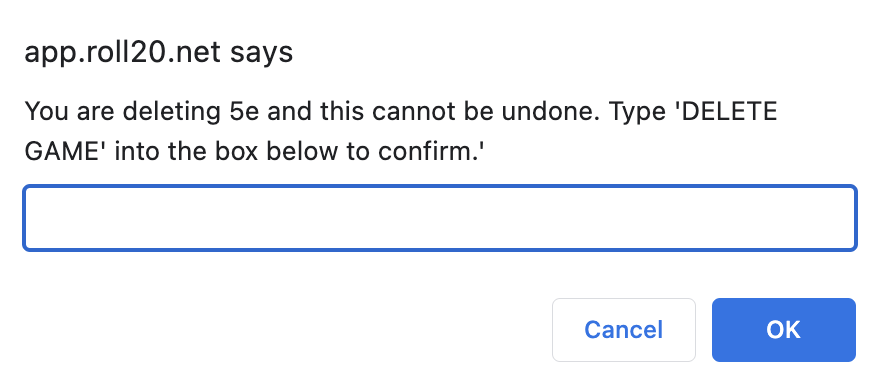Click inside the confirm input below the message

pyautogui.click(x=439, y=218)
